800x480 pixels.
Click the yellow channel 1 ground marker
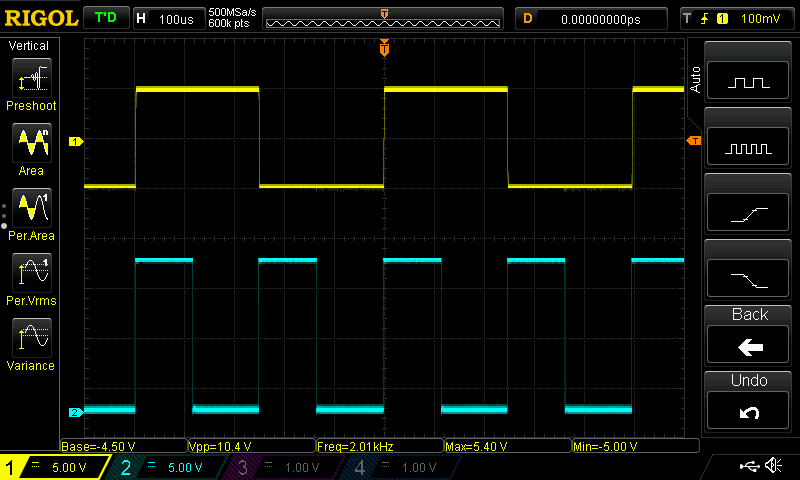pos(76,141)
